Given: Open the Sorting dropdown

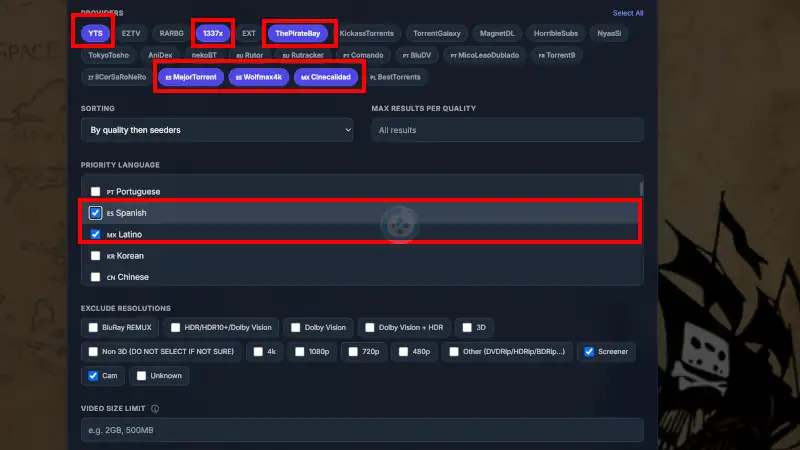Looking at the screenshot, I should pyautogui.click(x=217, y=130).
